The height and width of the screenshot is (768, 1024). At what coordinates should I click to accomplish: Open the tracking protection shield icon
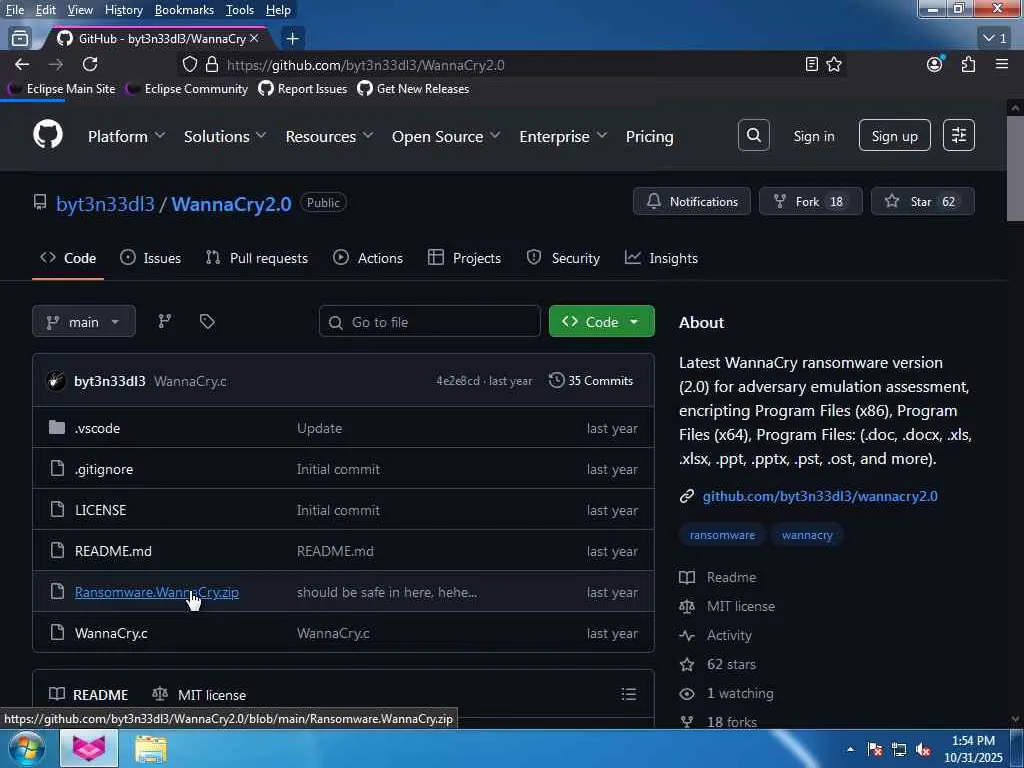(x=189, y=64)
